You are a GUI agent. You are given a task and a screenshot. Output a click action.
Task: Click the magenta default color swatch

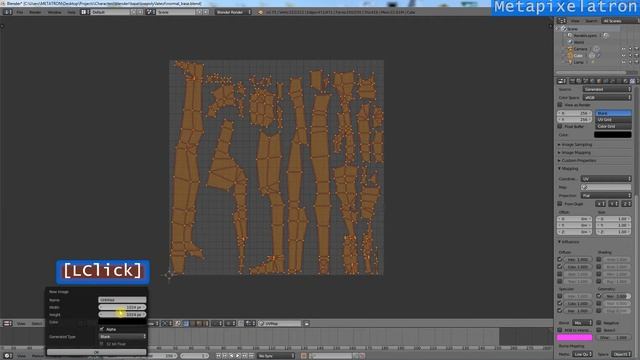[x=574, y=337]
